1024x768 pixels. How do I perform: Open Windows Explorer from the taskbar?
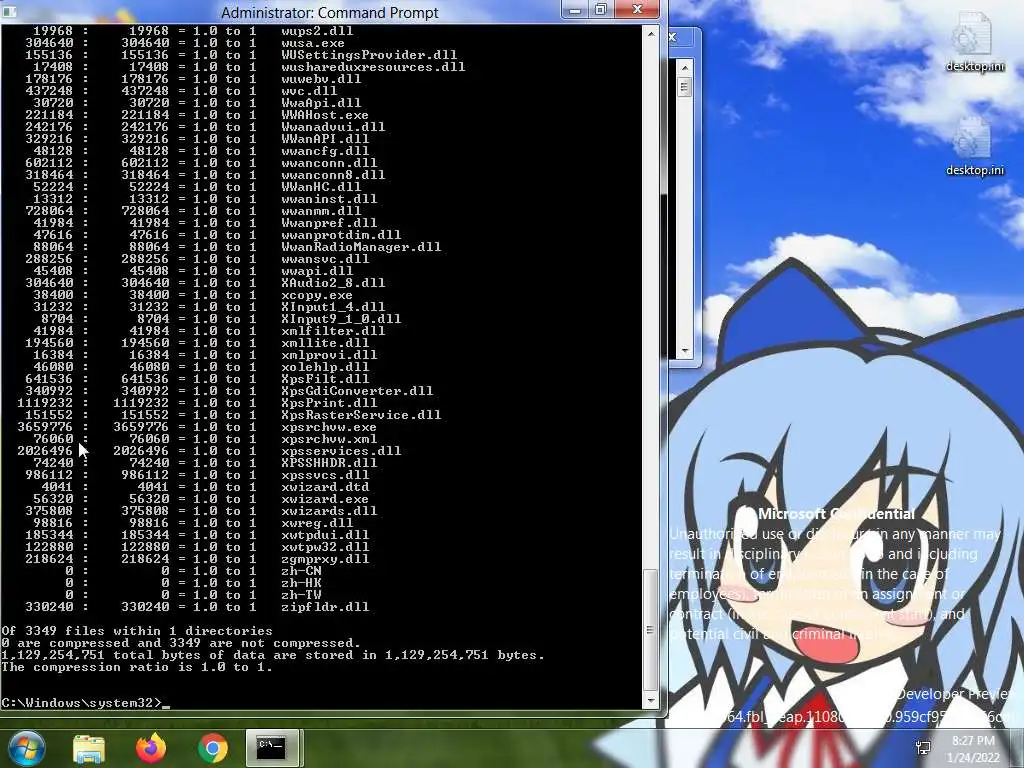pyautogui.click(x=89, y=748)
